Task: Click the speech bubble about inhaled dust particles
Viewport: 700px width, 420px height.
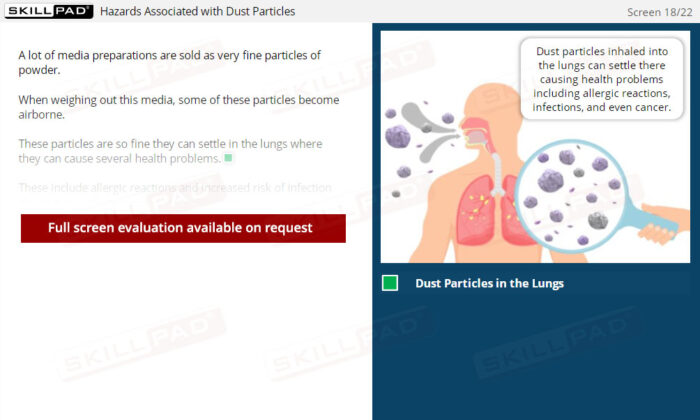Action: coord(602,79)
